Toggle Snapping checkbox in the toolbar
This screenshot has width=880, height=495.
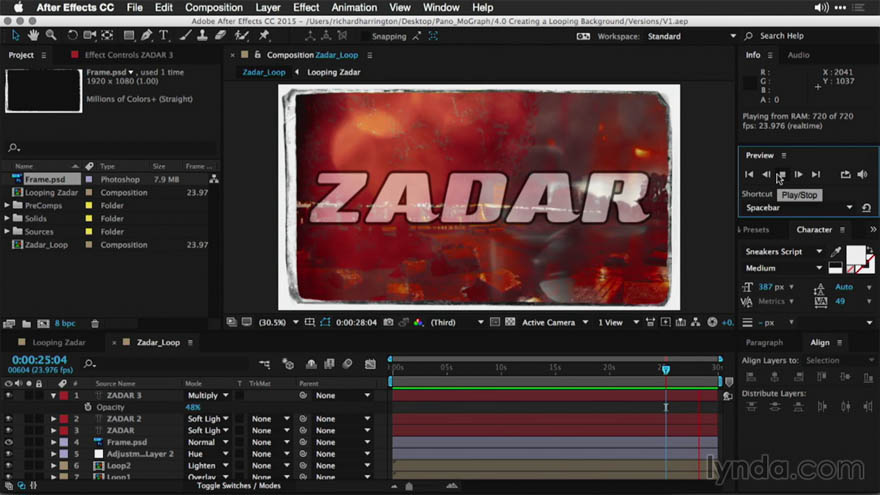coord(365,36)
